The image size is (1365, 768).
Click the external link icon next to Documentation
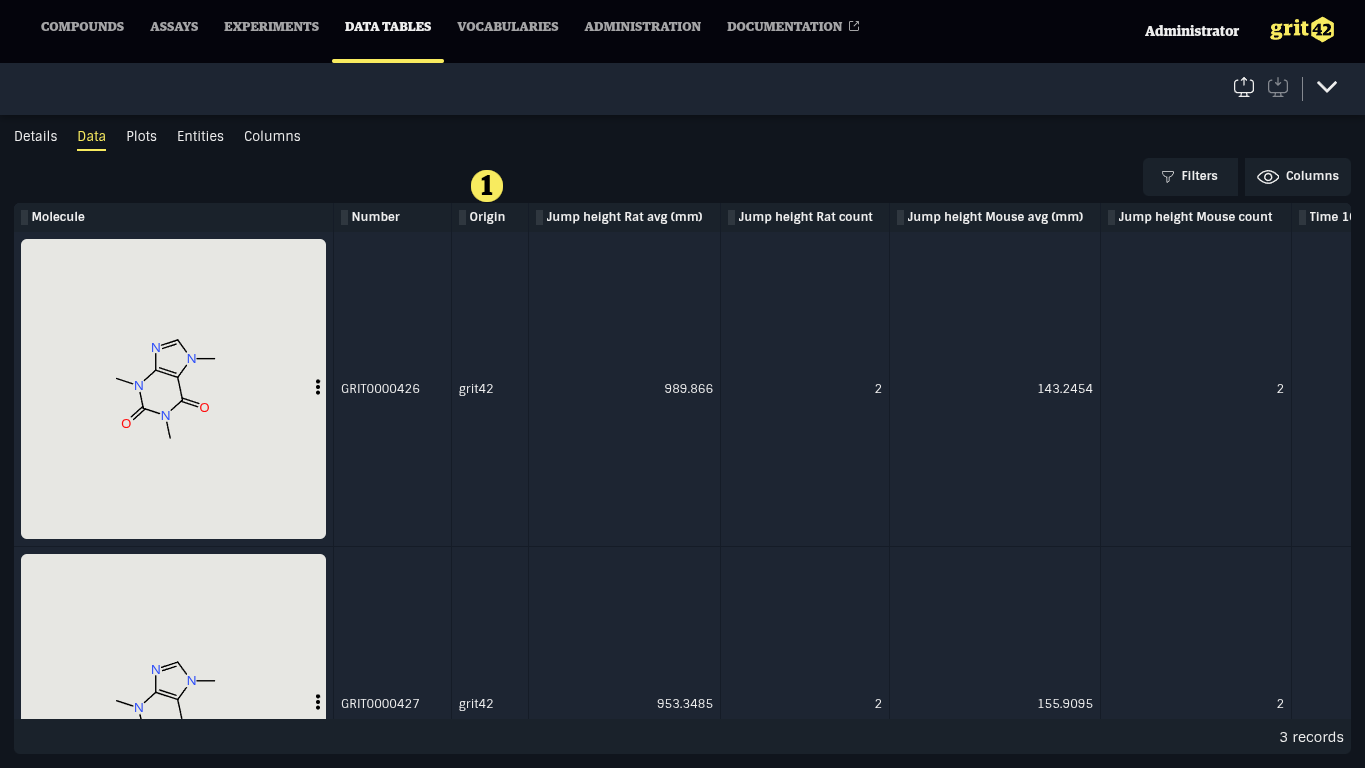pyautogui.click(x=854, y=25)
